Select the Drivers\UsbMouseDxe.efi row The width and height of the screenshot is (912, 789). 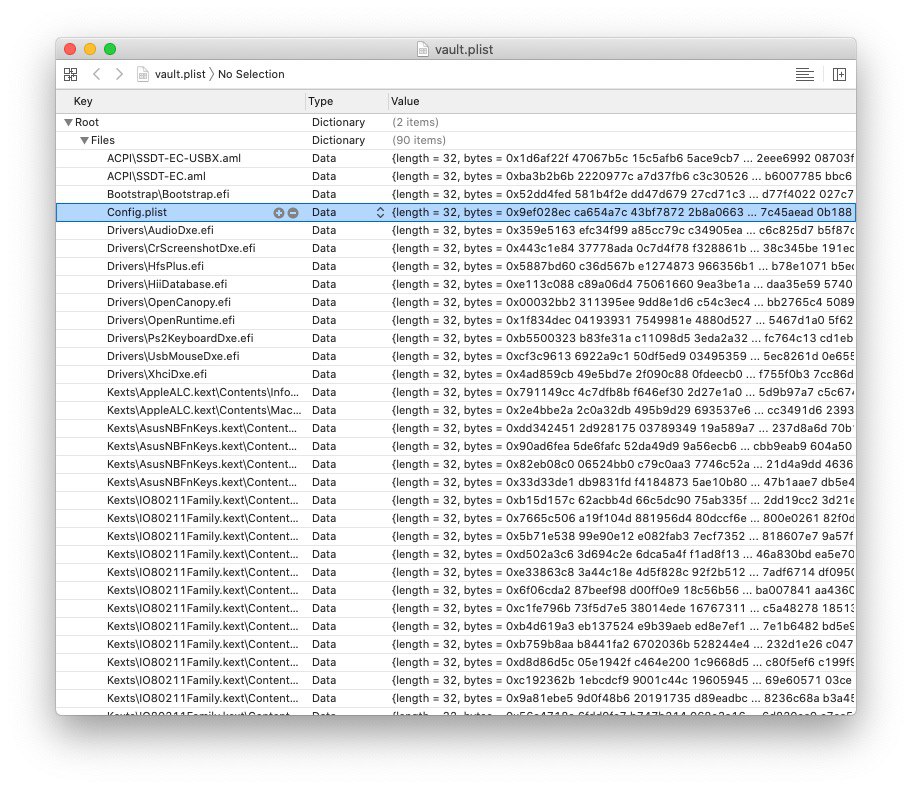455,356
